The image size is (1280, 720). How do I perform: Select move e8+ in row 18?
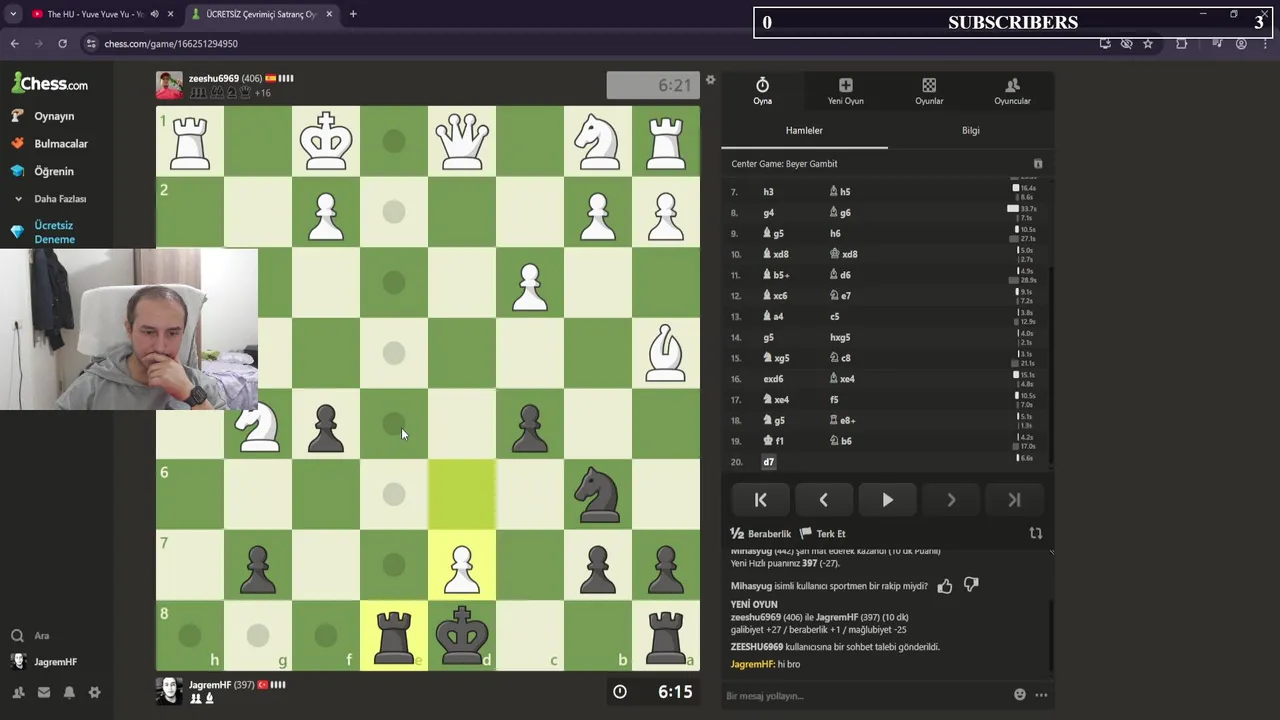[x=842, y=420]
